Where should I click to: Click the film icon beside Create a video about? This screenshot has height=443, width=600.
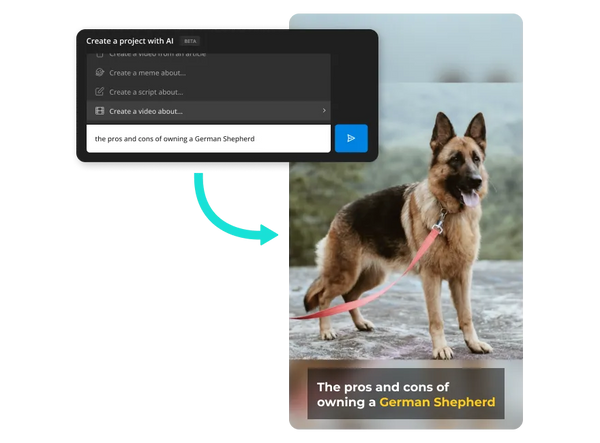coord(99,111)
